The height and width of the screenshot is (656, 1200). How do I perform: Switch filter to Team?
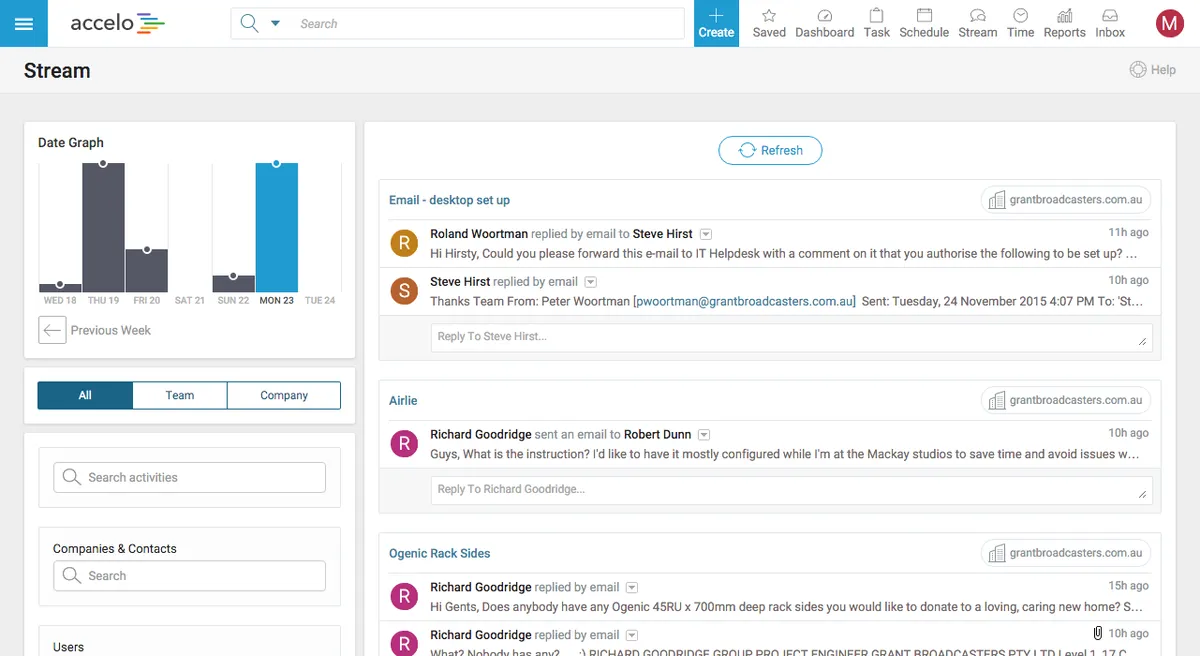[180, 395]
